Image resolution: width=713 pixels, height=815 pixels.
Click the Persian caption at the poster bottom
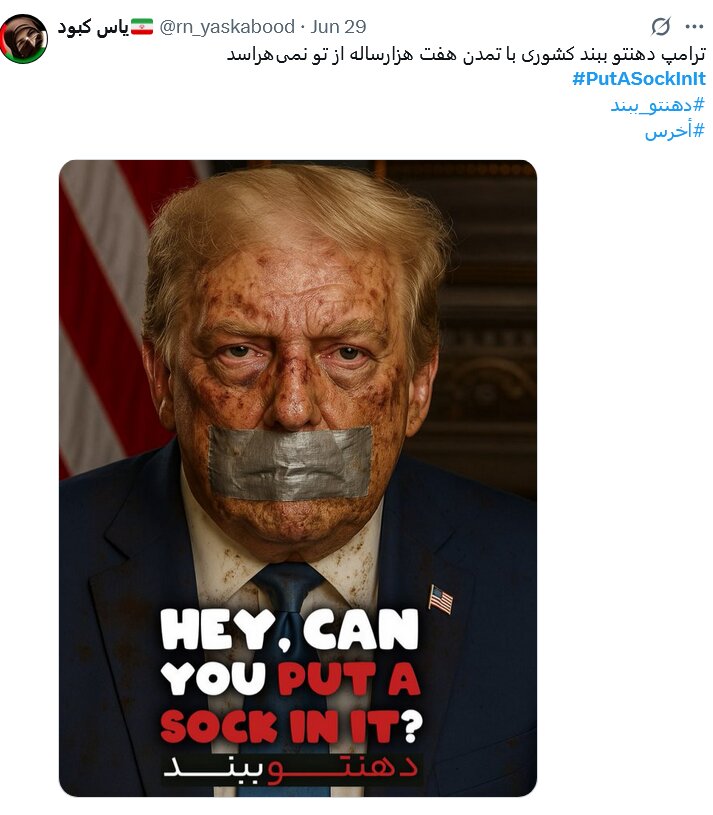click(x=291, y=768)
